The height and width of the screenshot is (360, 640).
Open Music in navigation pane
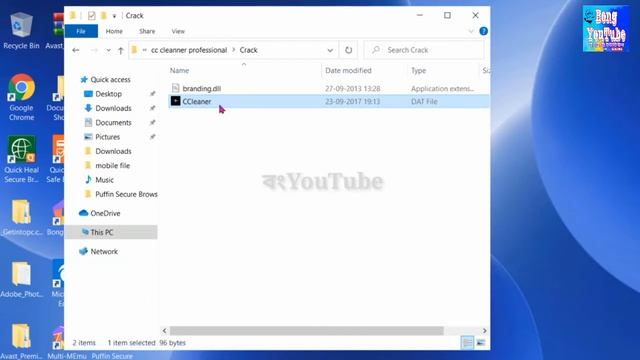coord(104,180)
